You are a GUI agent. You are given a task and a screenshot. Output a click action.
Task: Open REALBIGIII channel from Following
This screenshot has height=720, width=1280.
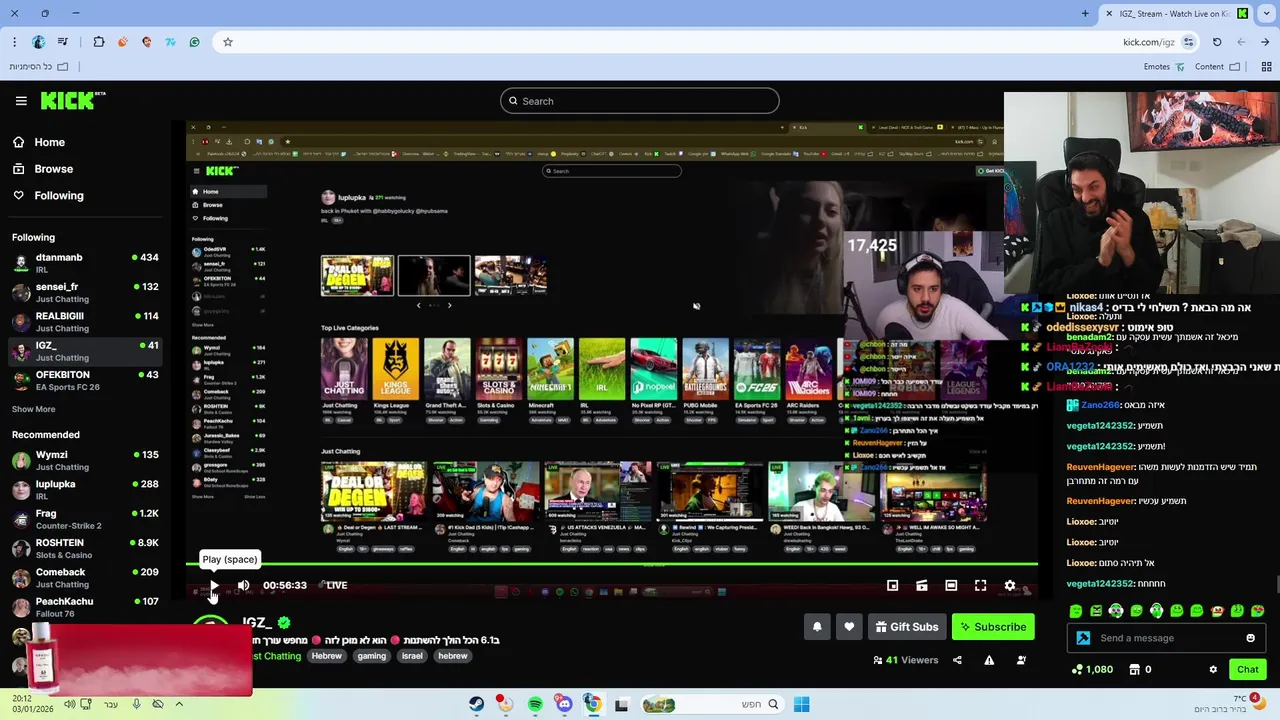pos(85,322)
